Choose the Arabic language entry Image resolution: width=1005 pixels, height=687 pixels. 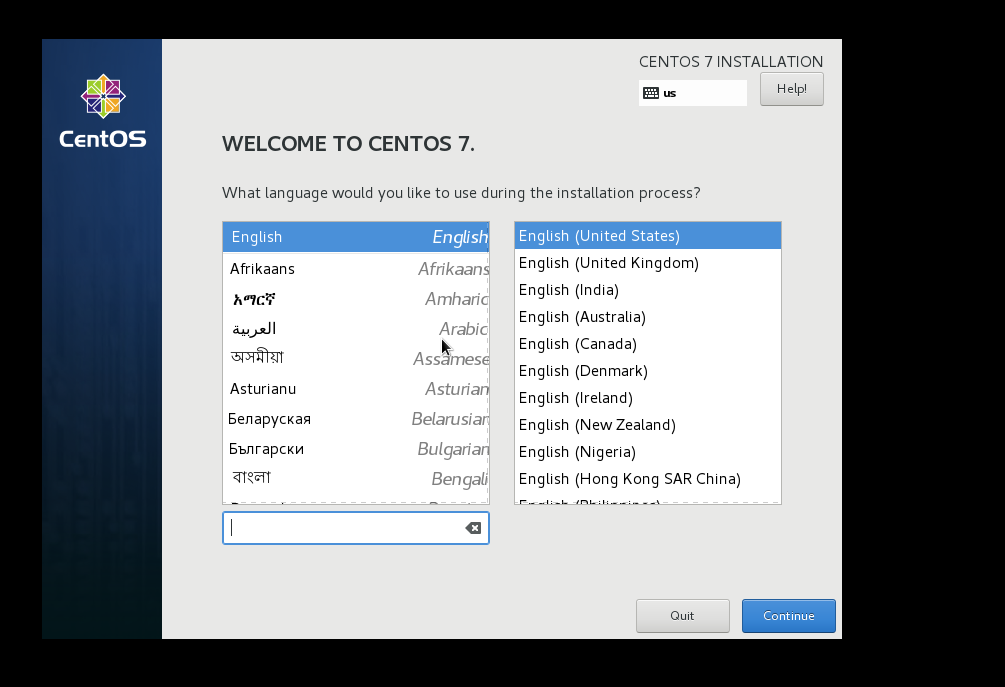click(300, 328)
